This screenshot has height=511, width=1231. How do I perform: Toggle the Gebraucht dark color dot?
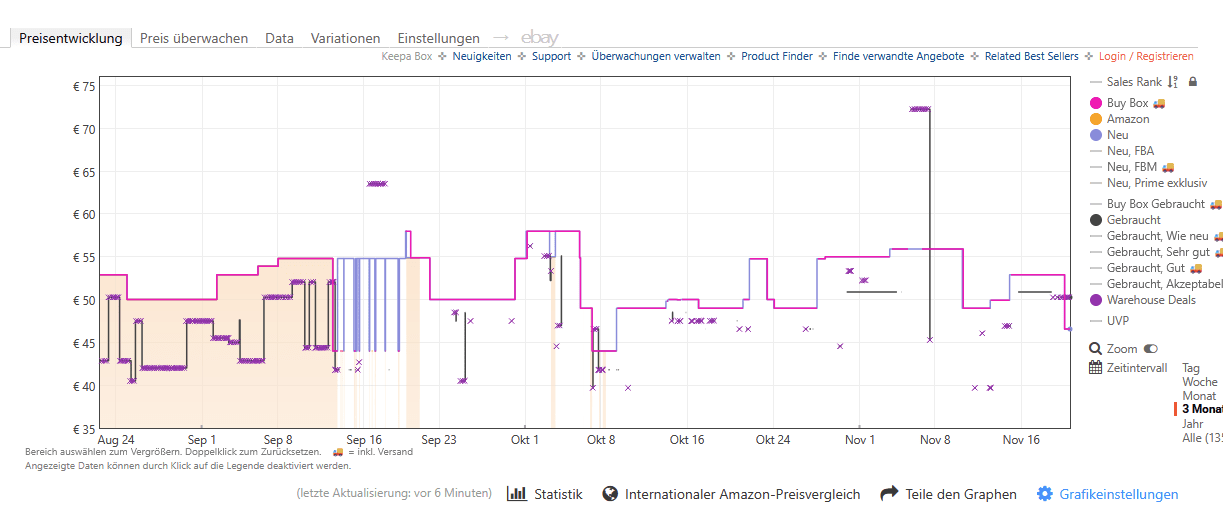tap(1096, 220)
